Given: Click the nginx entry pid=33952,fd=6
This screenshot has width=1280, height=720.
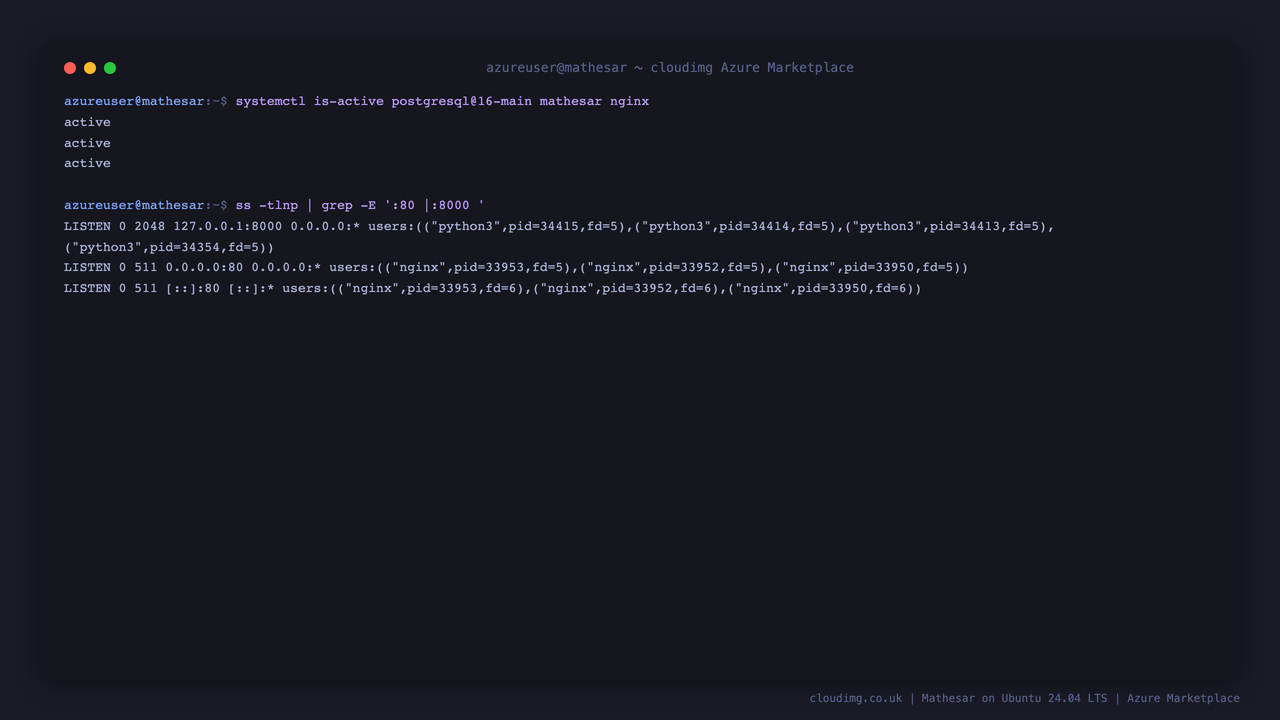Looking at the screenshot, I should (657, 288).
